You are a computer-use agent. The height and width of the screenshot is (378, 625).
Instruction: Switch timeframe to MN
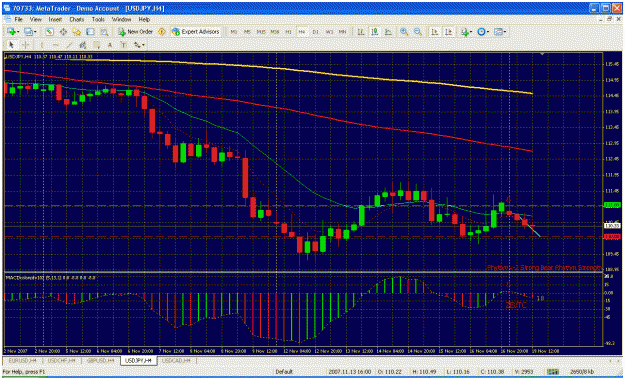342,32
